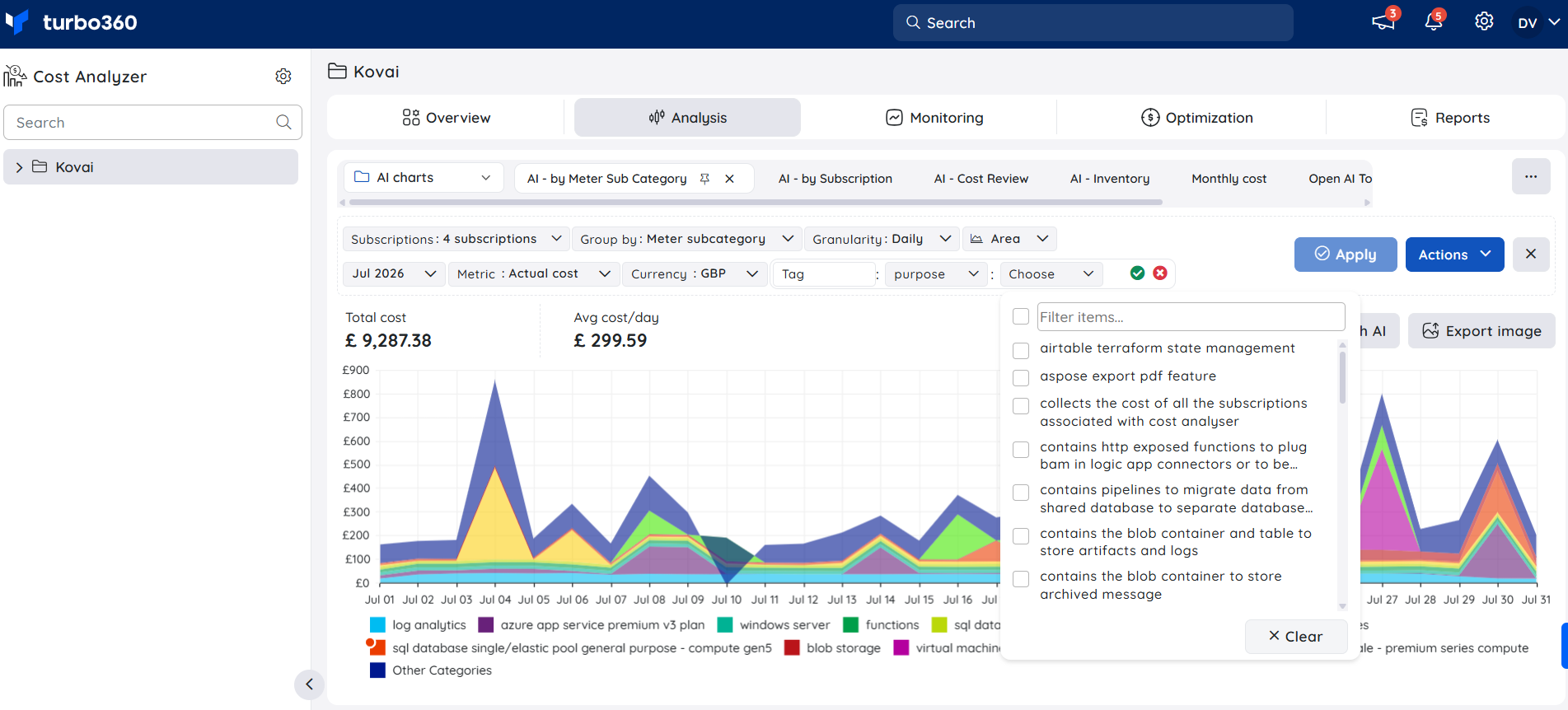The height and width of the screenshot is (710, 1568).
Task: Open the Area chart type dropdown
Action: pyautogui.click(x=1009, y=239)
